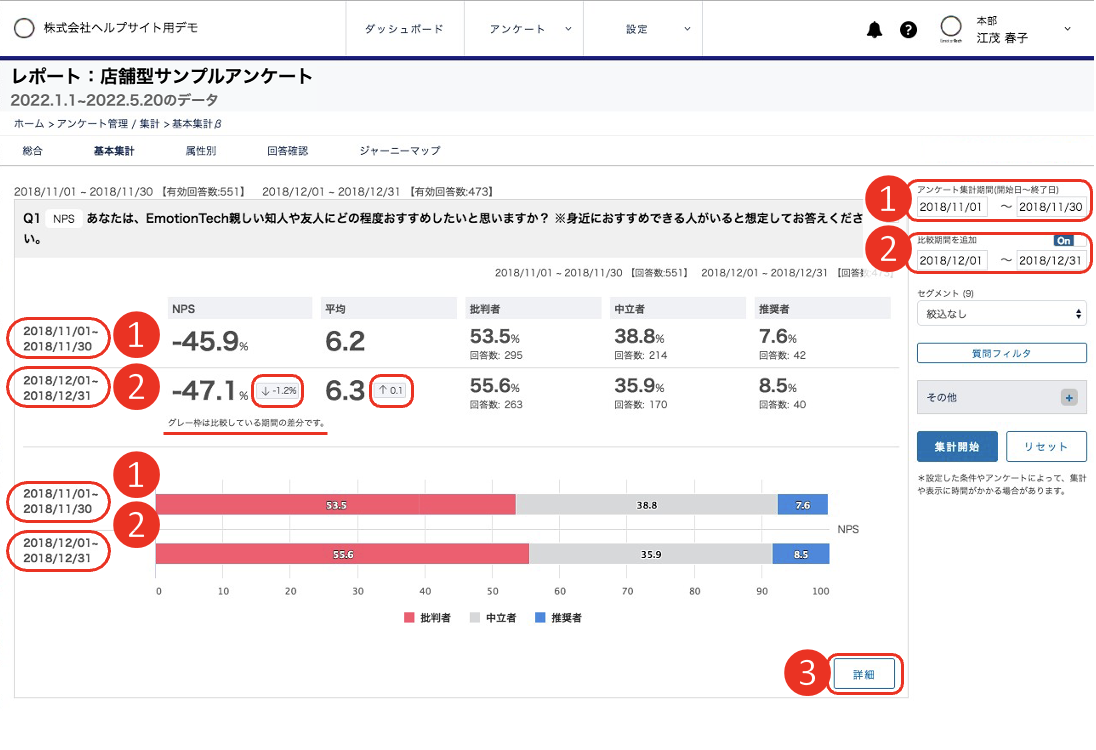Click the plus icon on その他 panel
1096x750 pixels.
point(1069,397)
